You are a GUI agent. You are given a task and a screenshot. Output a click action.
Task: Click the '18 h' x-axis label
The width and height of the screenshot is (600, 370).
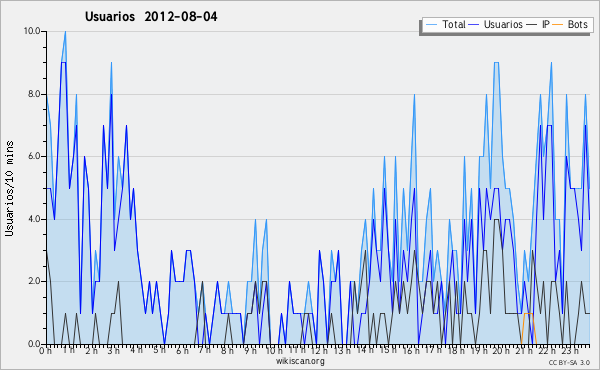click(456, 351)
